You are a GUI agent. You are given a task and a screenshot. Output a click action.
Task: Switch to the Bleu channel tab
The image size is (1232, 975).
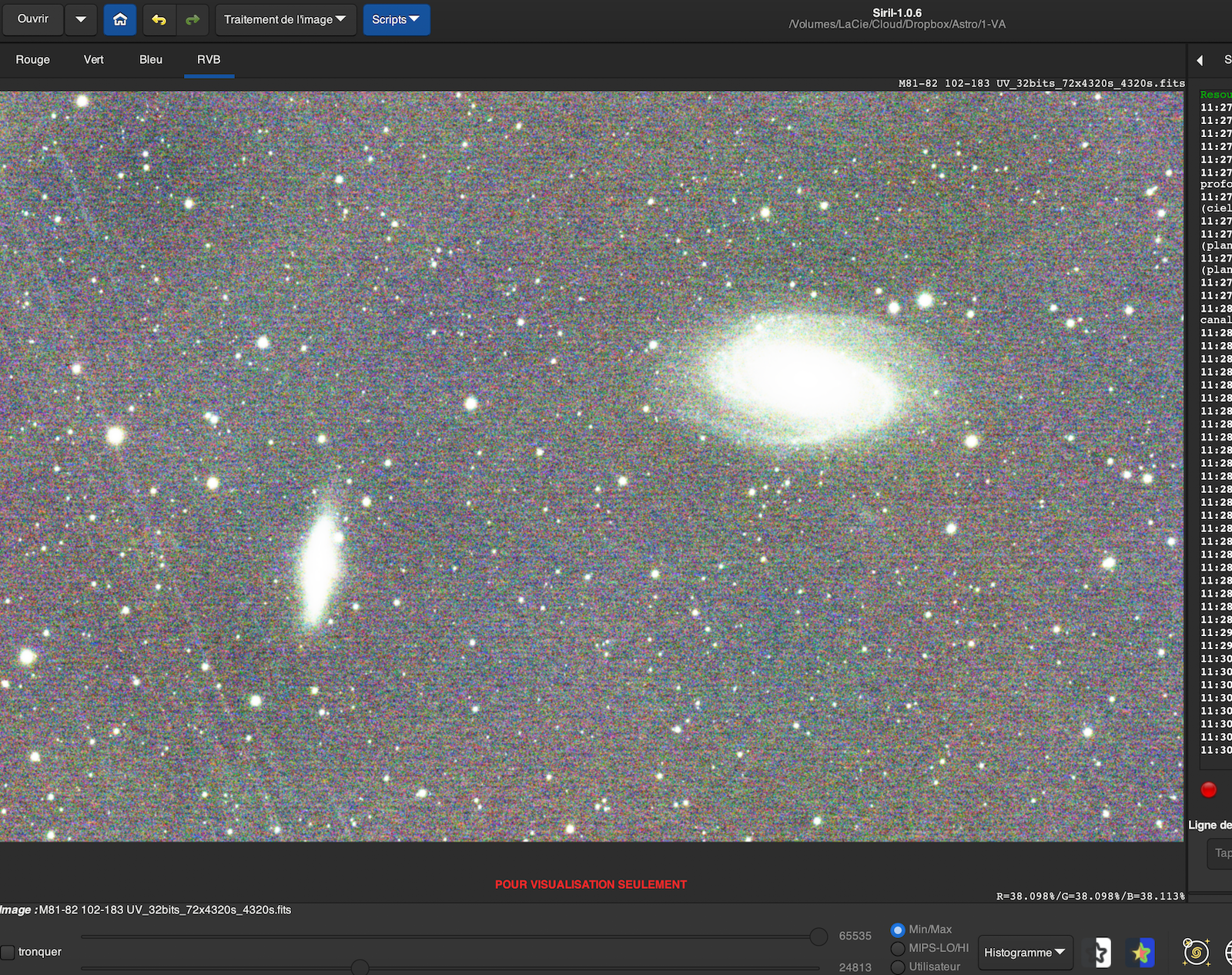point(151,59)
